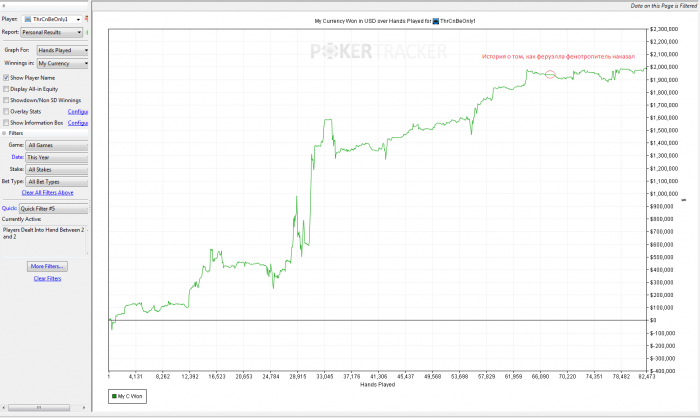
Task: Click 'Data on this Page is Filtered' notice
Action: click(x=663, y=6)
